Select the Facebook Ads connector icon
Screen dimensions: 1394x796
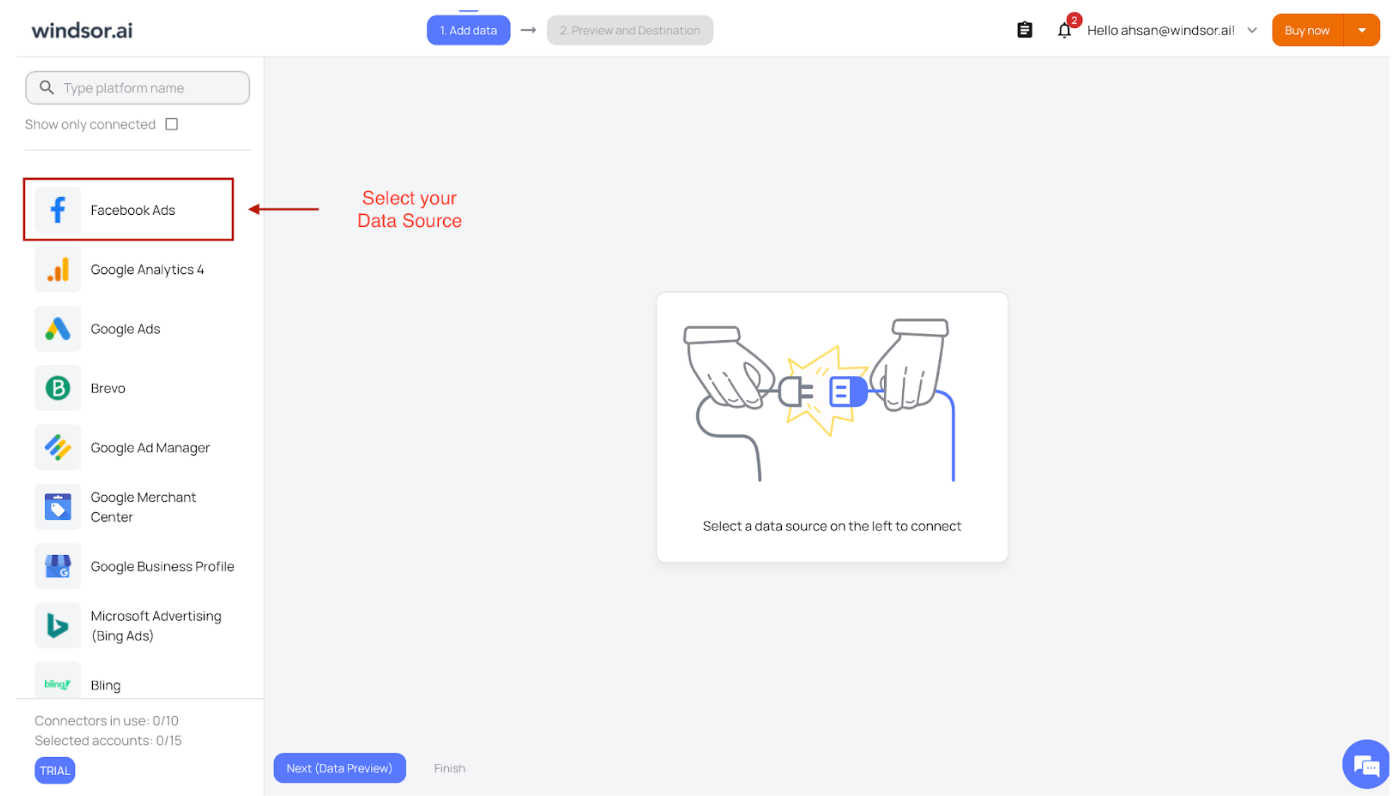[x=58, y=210]
